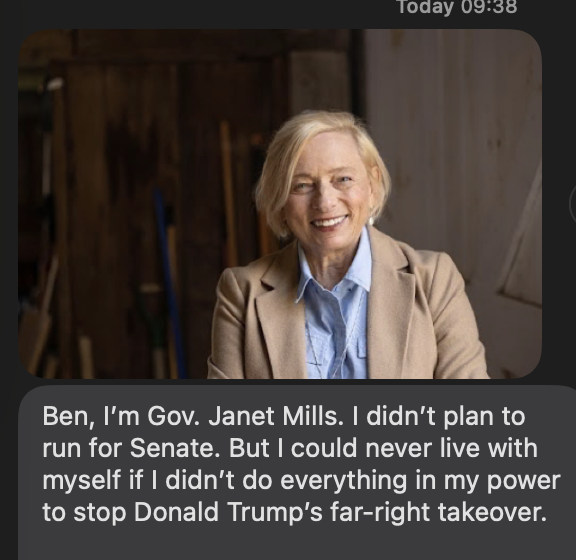Select the message bubble starting with "Ben, I'm Gov."

297,473
